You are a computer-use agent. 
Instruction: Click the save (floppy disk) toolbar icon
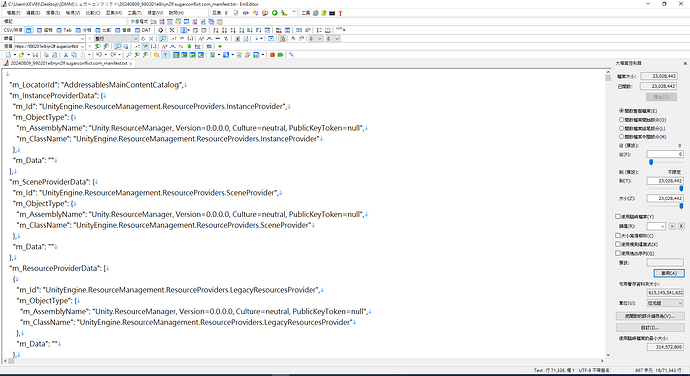pyautogui.click(x=35, y=55)
